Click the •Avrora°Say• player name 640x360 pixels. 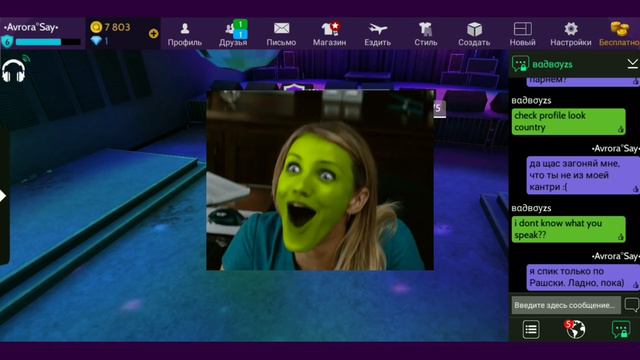tap(31, 27)
